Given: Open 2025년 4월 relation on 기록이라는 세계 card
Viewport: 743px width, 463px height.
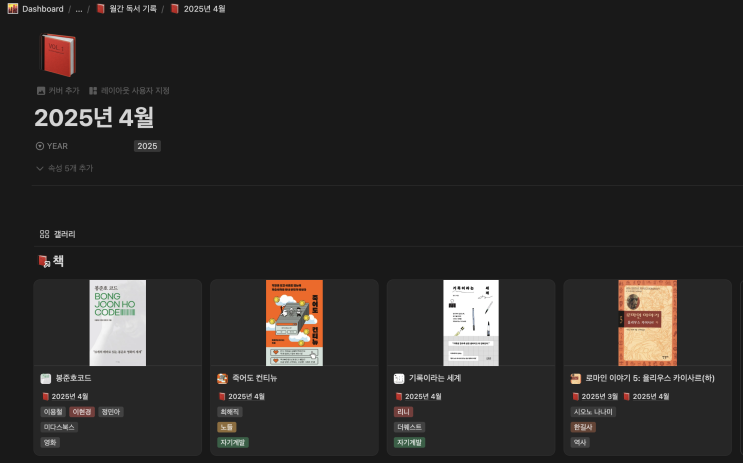Looking at the screenshot, I should point(418,396).
